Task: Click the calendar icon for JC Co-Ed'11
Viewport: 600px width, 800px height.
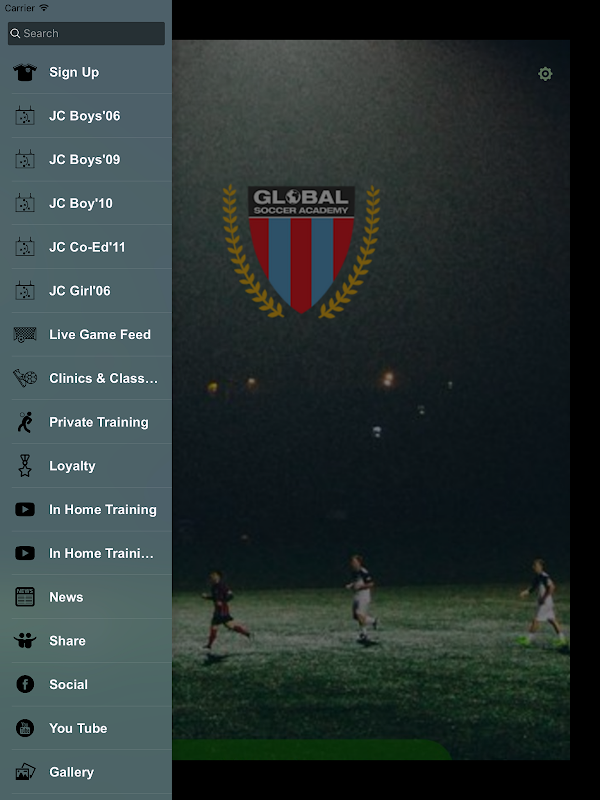Action: [x=24, y=247]
